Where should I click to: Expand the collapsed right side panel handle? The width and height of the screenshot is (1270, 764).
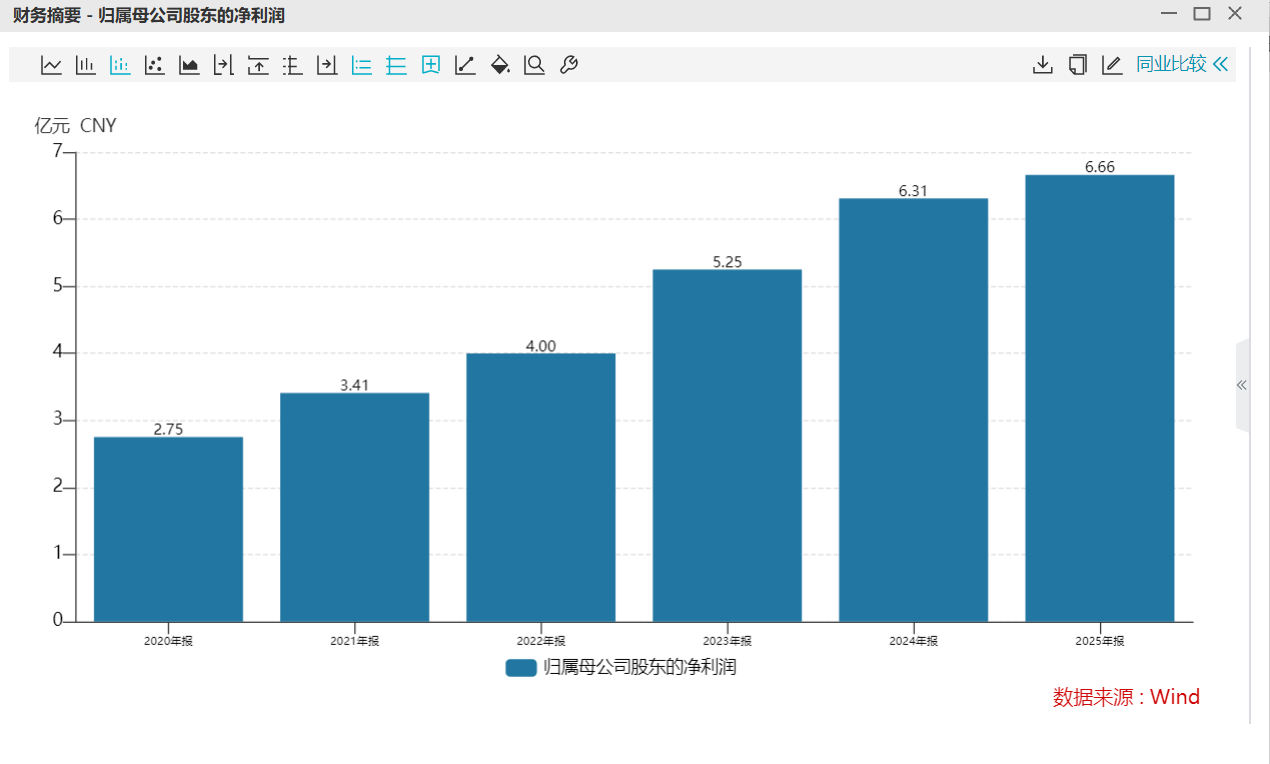[1242, 385]
